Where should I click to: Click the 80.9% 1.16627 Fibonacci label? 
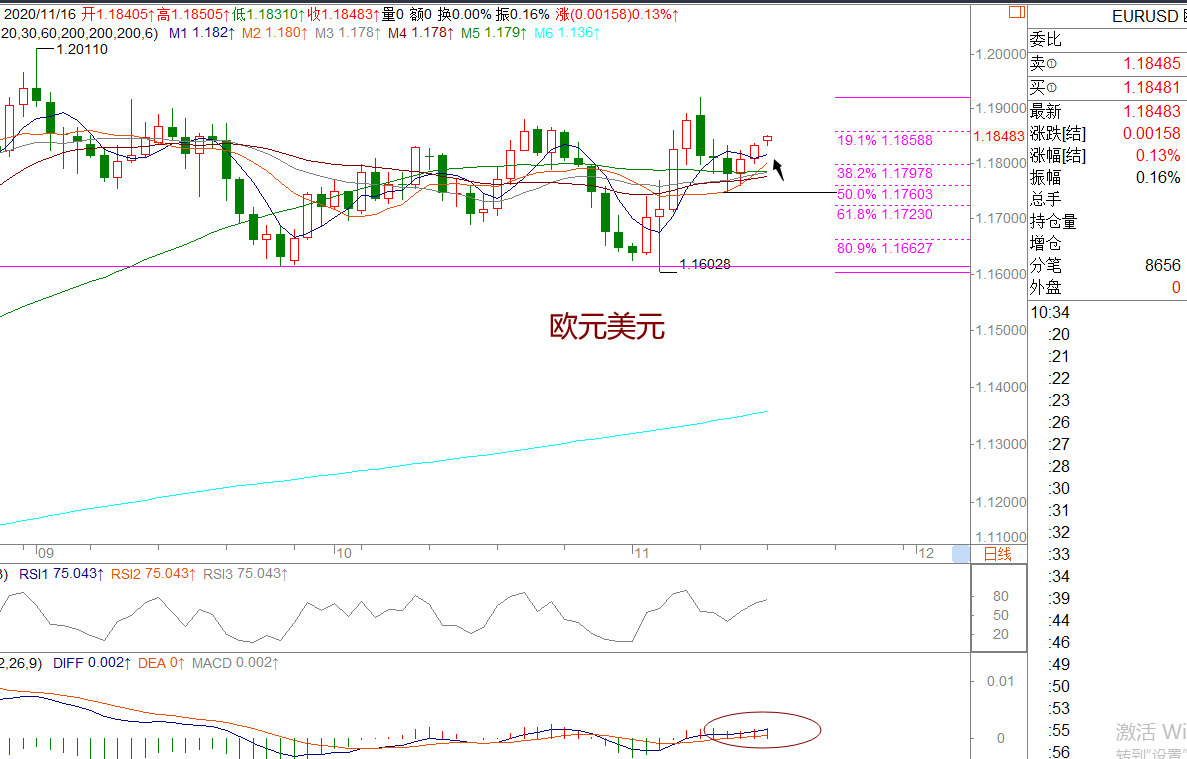[884, 248]
